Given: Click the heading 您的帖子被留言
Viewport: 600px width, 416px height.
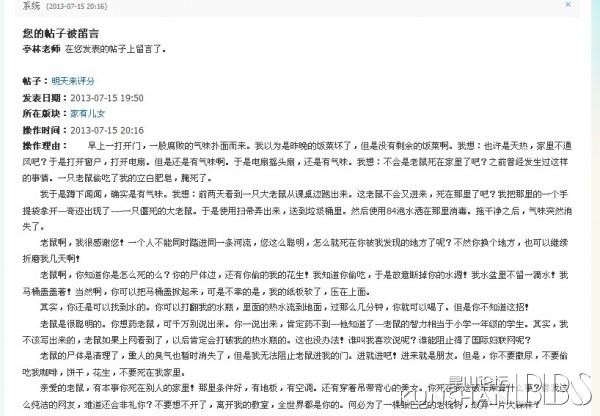Looking at the screenshot, I should [60, 33].
